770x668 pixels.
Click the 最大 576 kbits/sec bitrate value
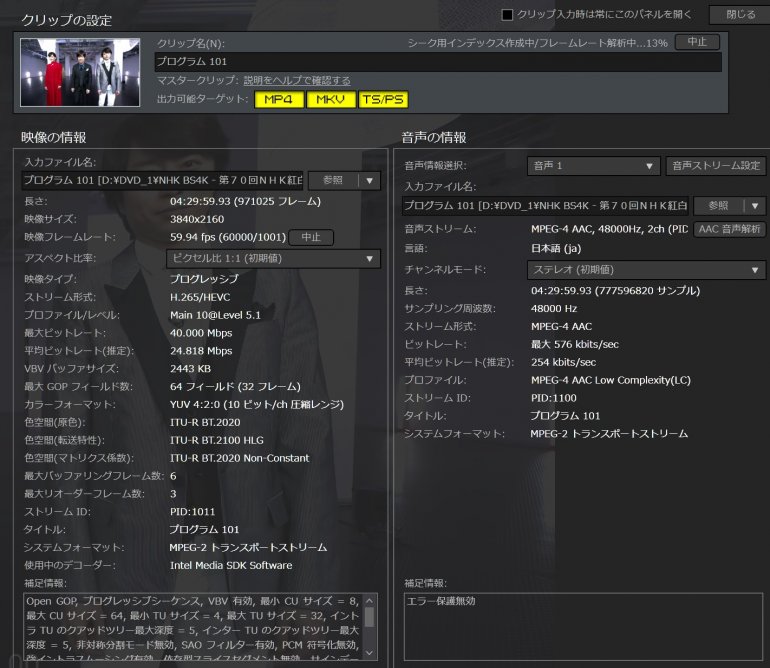point(575,344)
